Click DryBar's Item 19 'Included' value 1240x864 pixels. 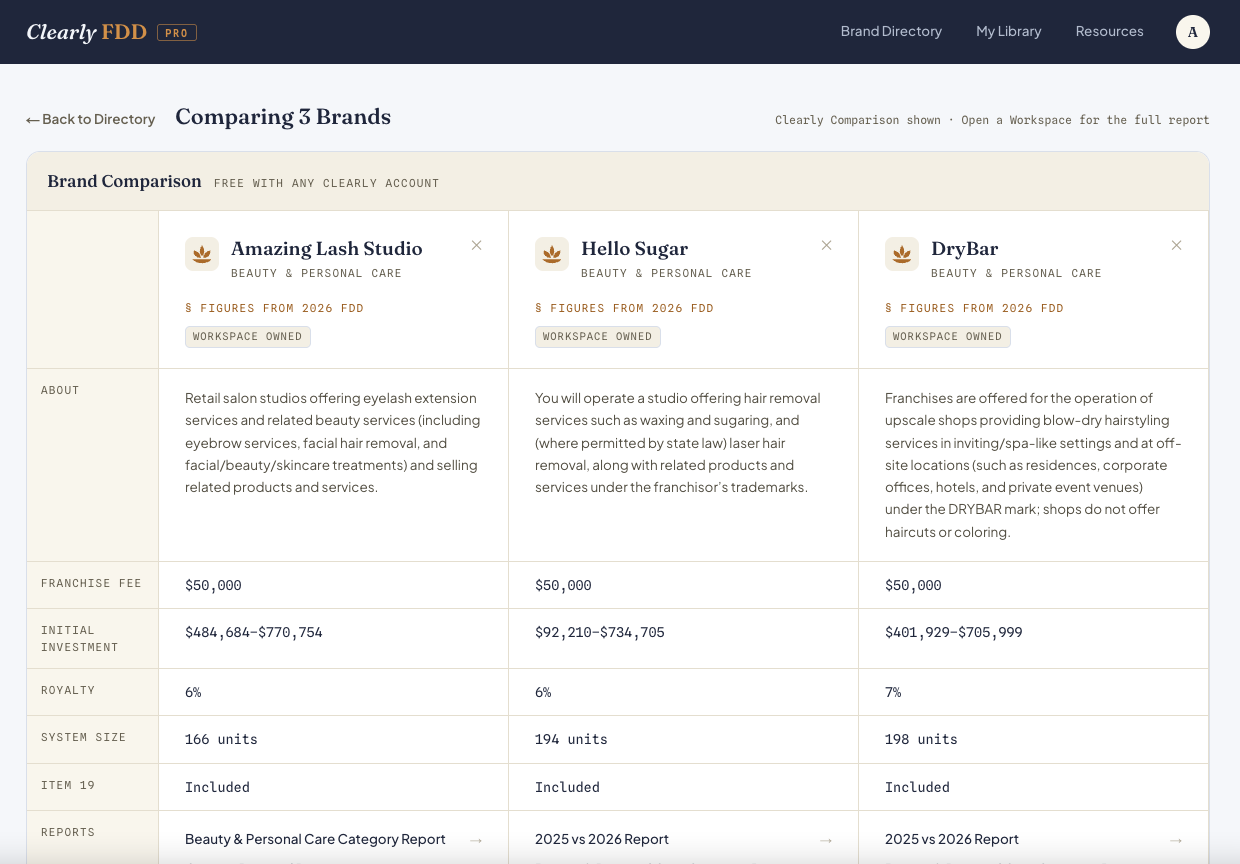click(x=917, y=787)
